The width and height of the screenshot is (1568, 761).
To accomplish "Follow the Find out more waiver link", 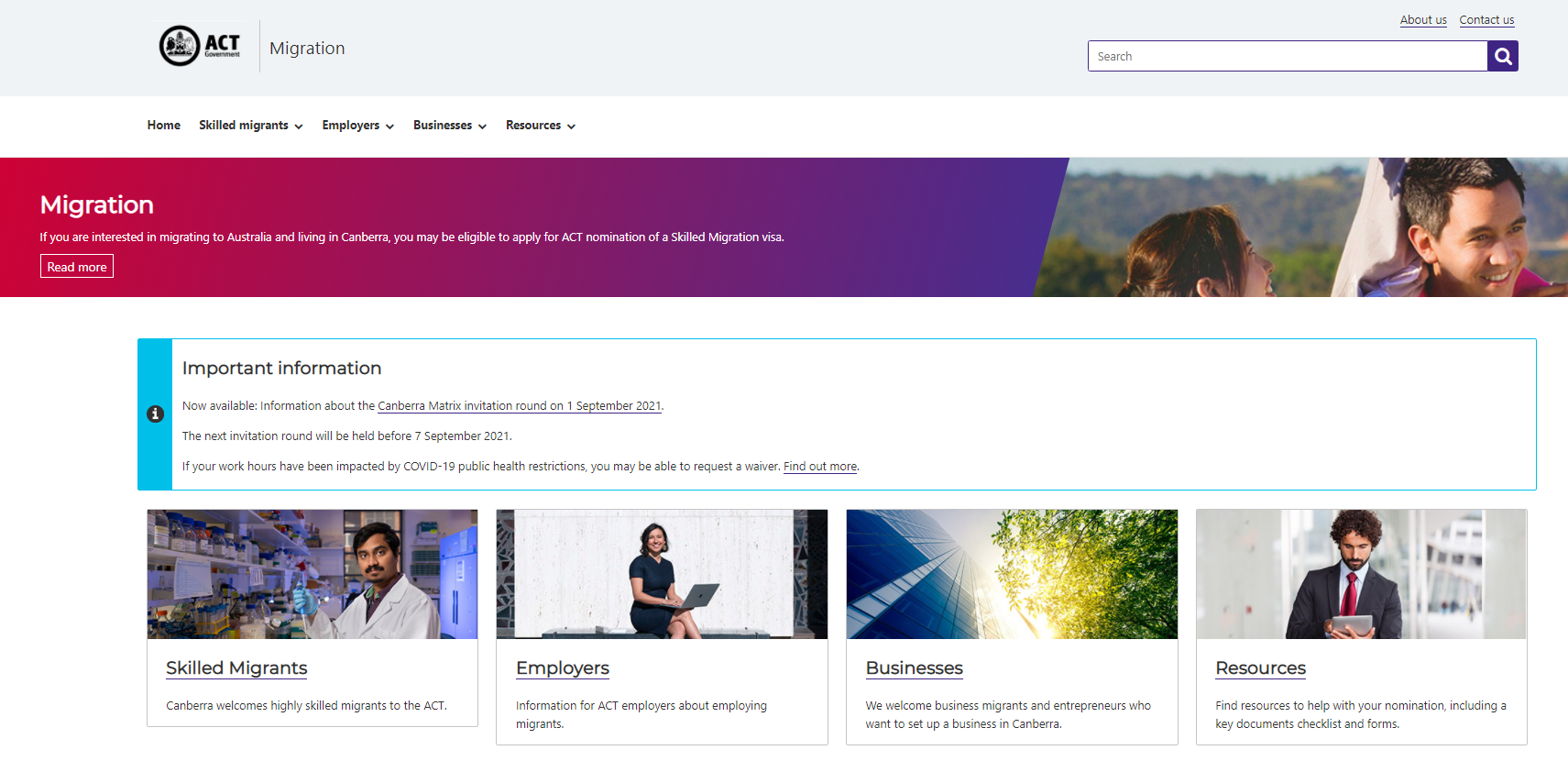I will (x=820, y=467).
